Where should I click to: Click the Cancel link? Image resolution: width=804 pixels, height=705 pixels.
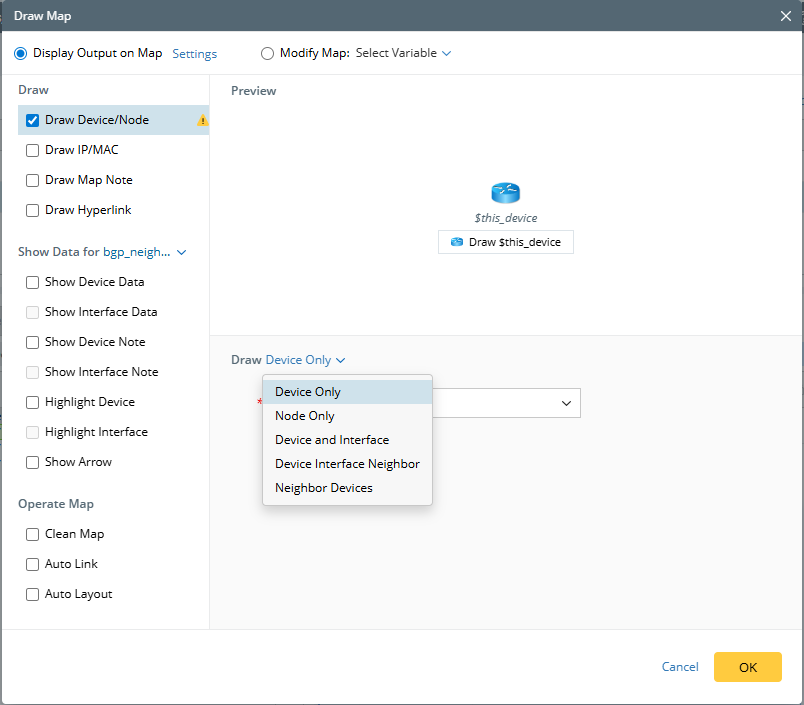pos(680,667)
